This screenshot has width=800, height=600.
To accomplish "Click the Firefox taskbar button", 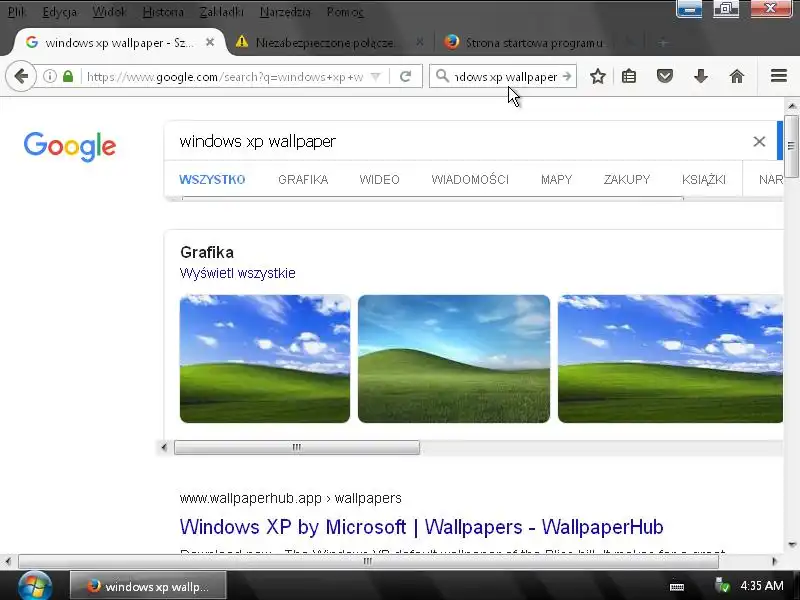I will [148, 586].
